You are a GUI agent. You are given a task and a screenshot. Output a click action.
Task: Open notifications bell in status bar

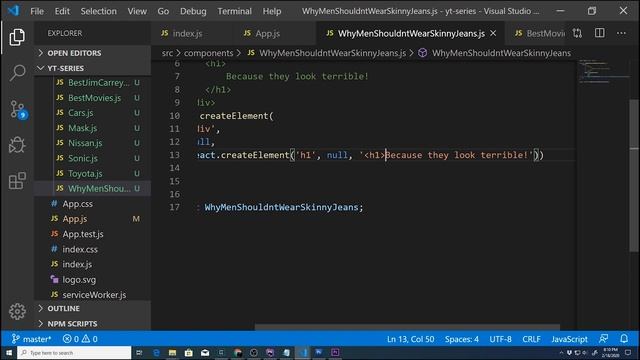(624, 339)
